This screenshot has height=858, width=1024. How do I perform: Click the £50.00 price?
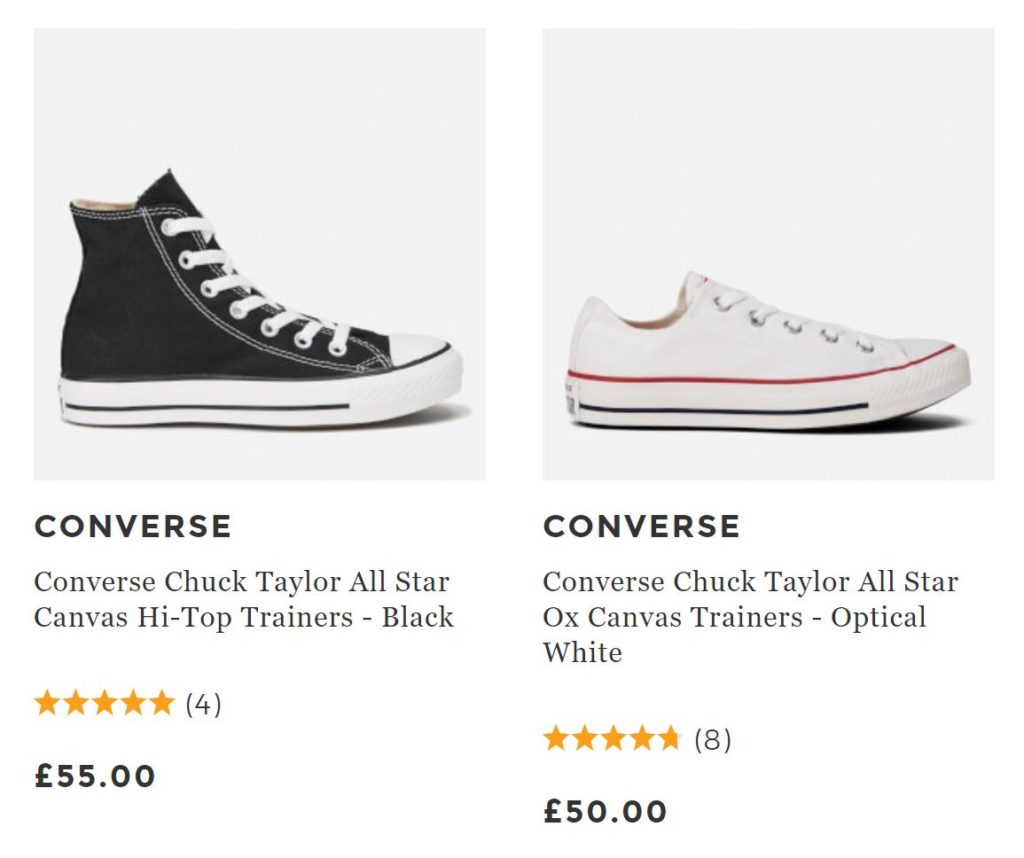point(605,812)
